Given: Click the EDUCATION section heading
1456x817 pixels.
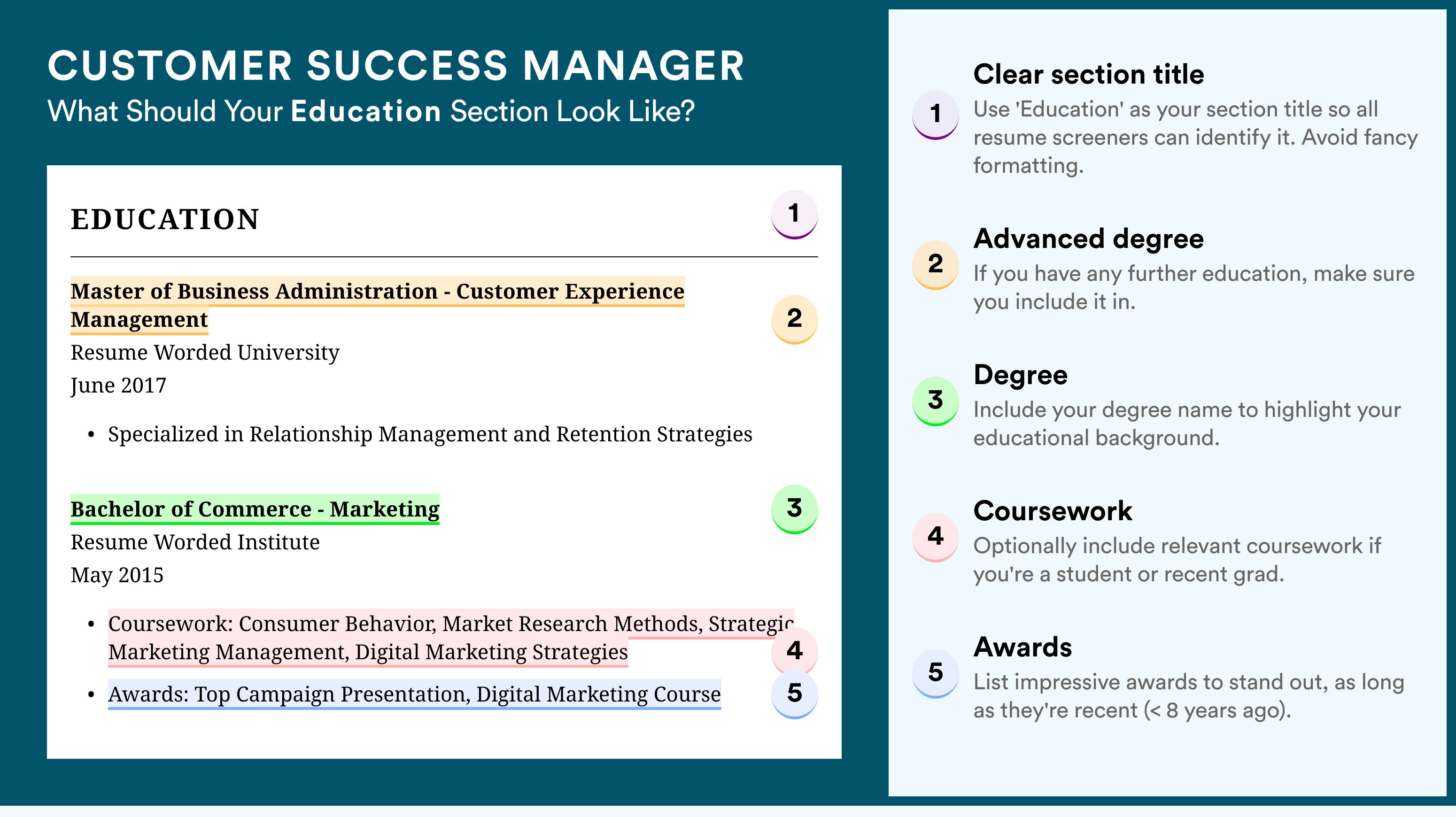Looking at the screenshot, I should [164, 219].
